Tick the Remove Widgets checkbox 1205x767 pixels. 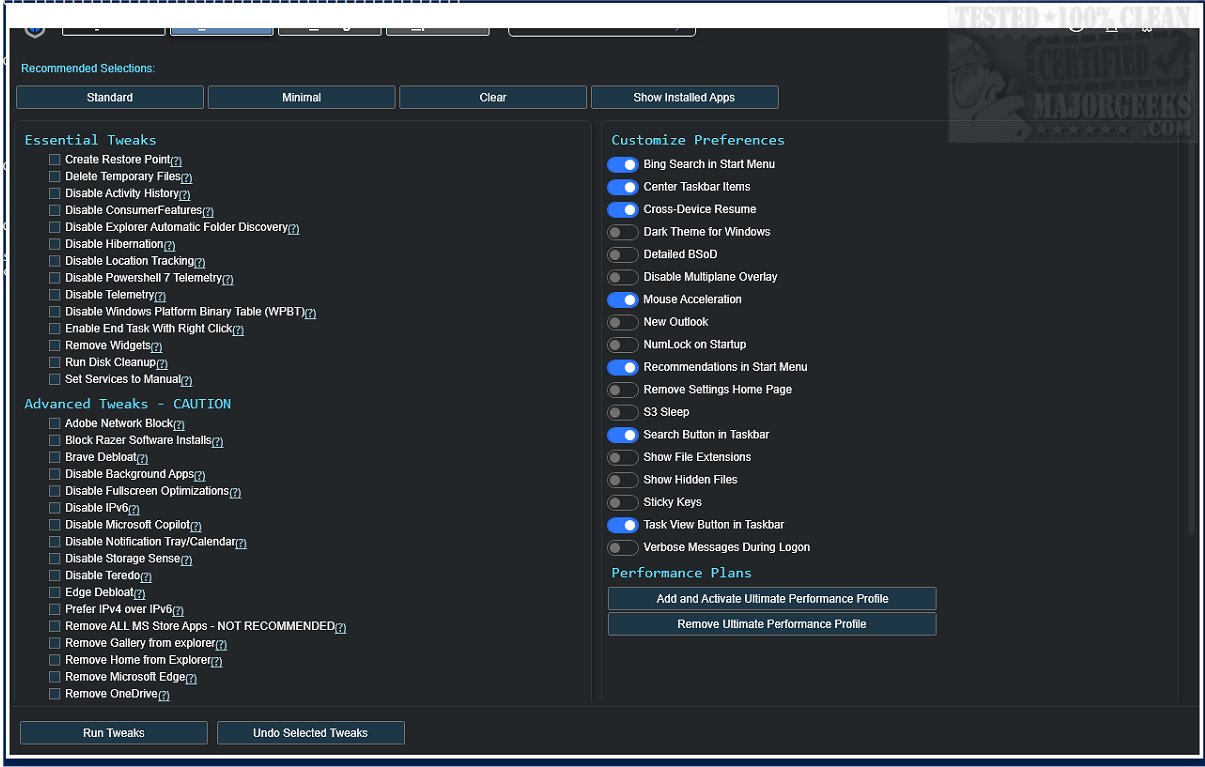click(55, 346)
